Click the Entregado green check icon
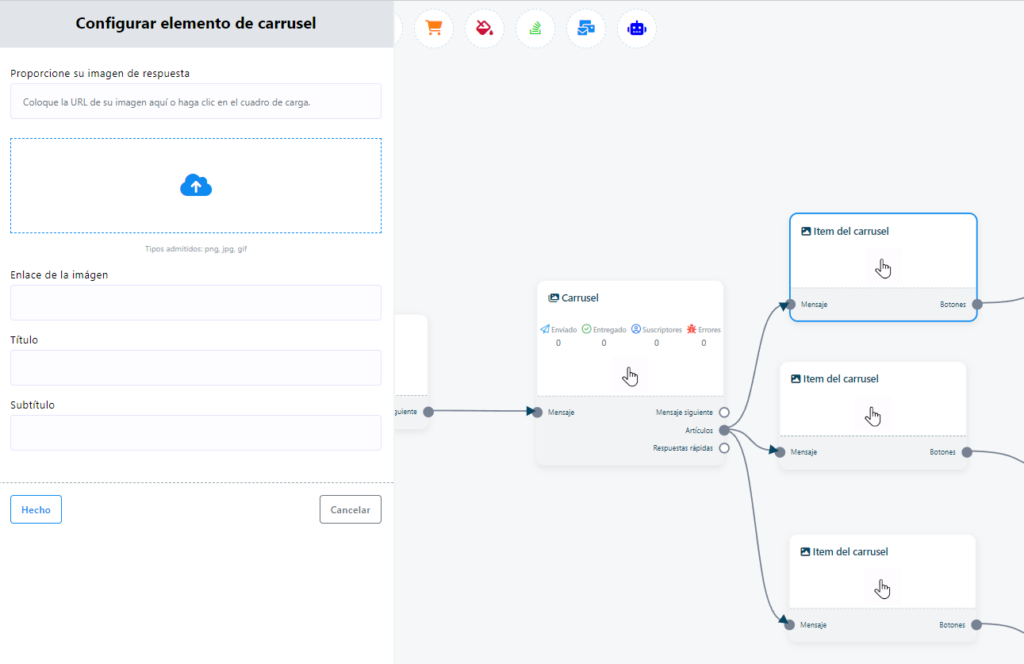This screenshot has width=1024, height=664. coord(586,329)
